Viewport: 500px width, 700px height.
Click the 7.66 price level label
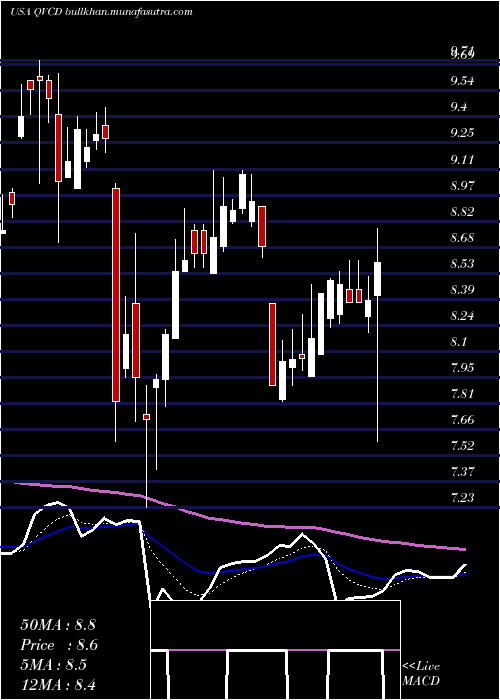pos(462,420)
